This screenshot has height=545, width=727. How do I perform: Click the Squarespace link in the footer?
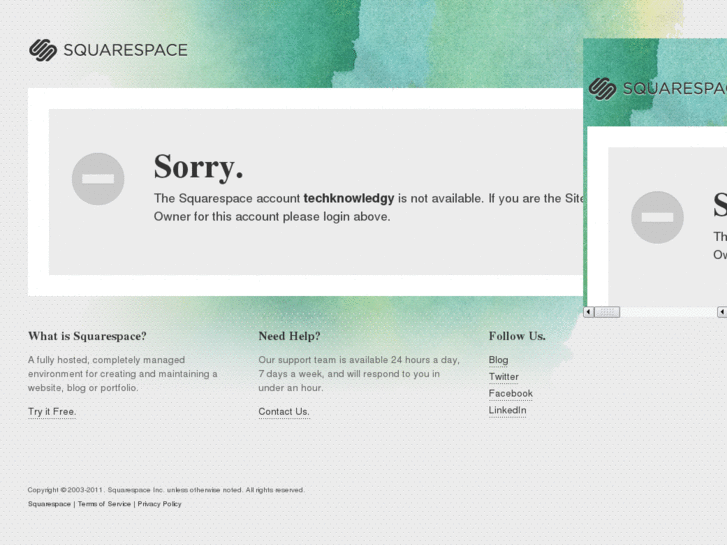pyautogui.click(x=49, y=504)
